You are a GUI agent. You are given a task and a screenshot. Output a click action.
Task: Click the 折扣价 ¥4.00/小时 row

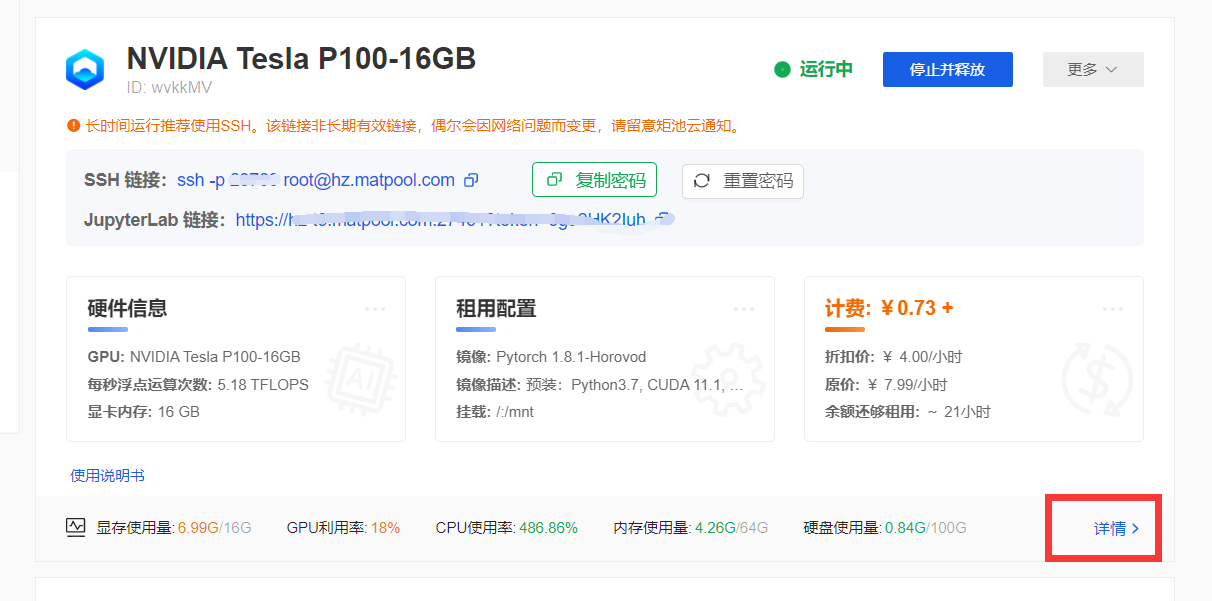pos(894,357)
